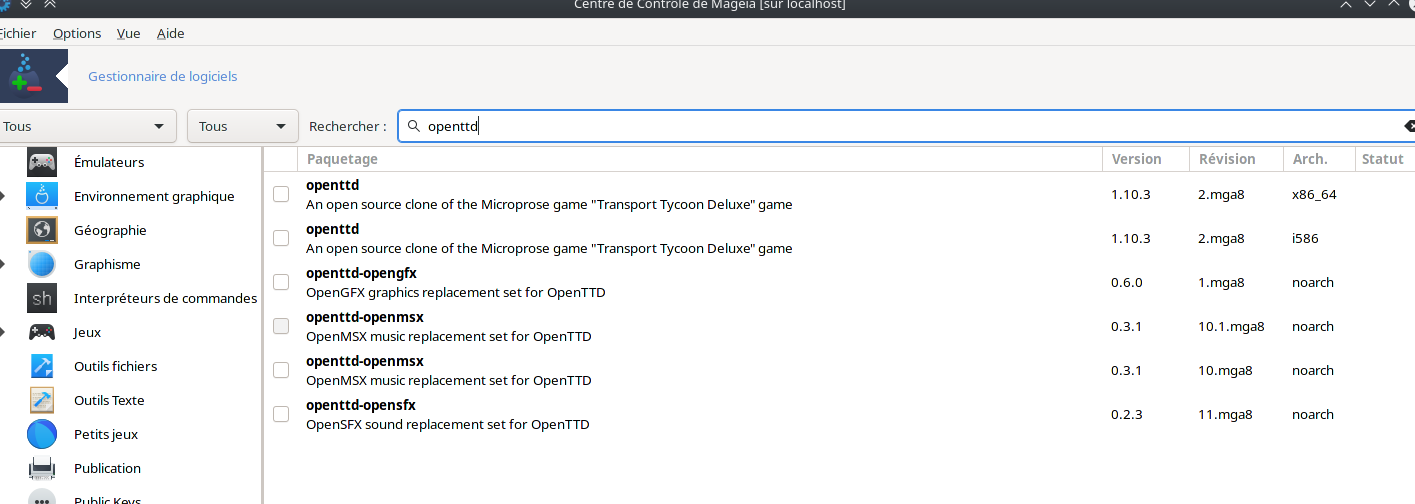Sort by the Statut column header
1415x504 pixels.
(1384, 159)
